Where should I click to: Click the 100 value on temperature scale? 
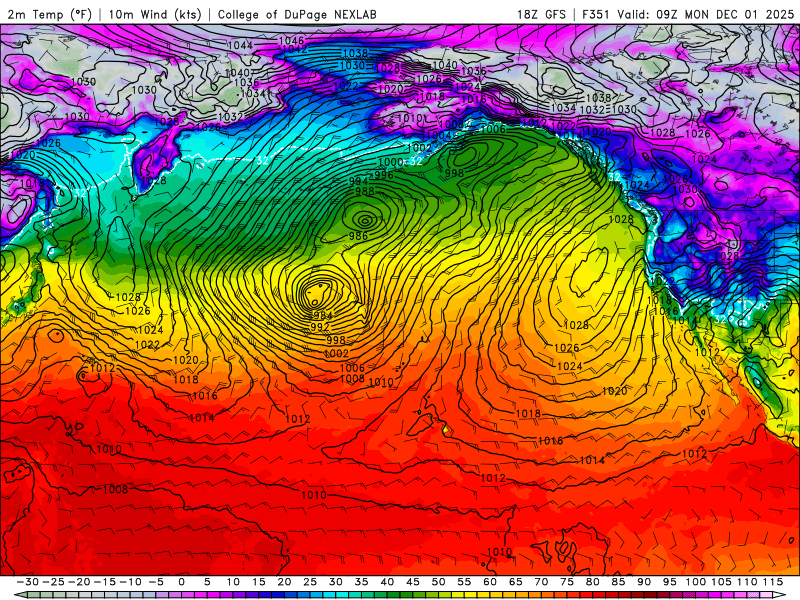pos(695,582)
